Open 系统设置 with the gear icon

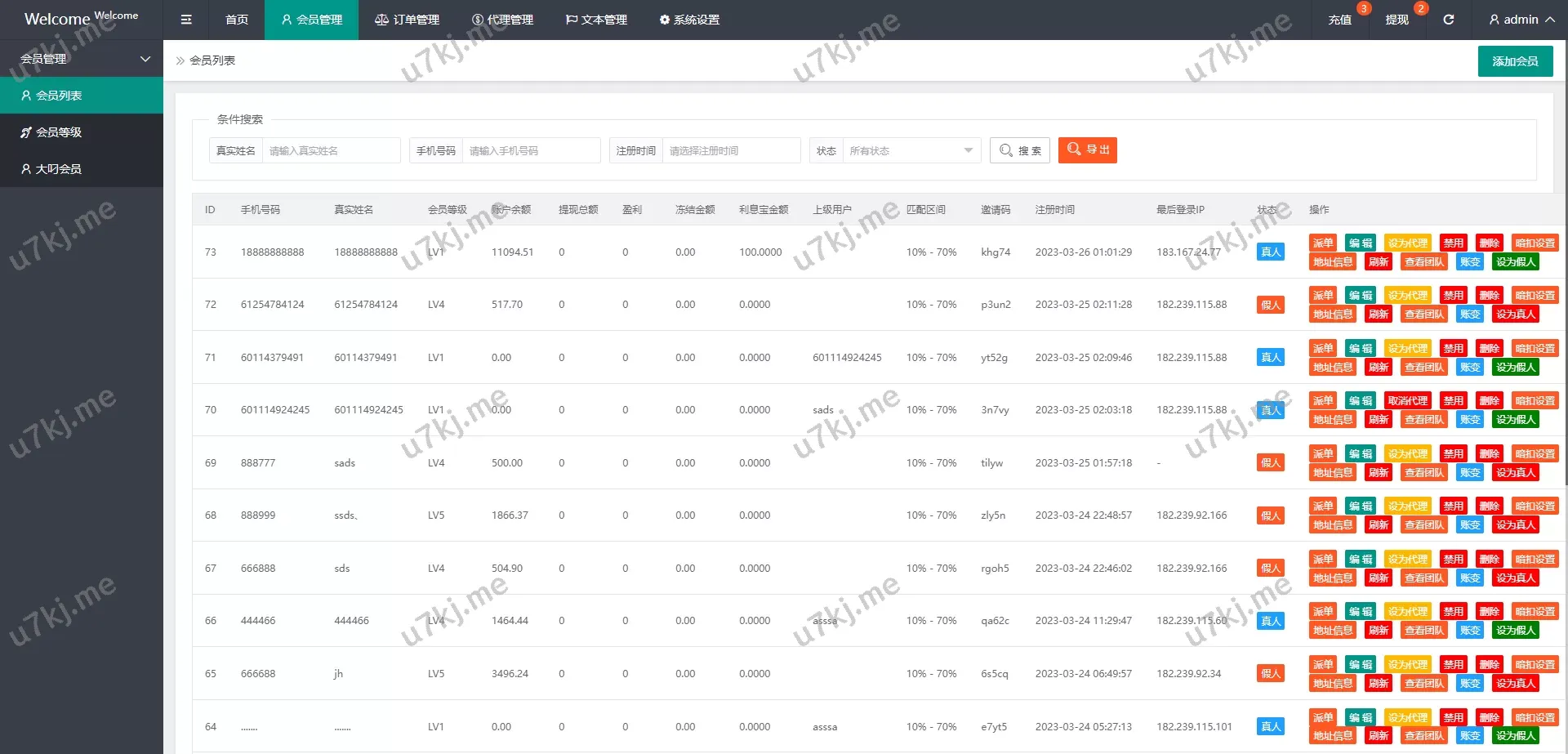tap(689, 20)
